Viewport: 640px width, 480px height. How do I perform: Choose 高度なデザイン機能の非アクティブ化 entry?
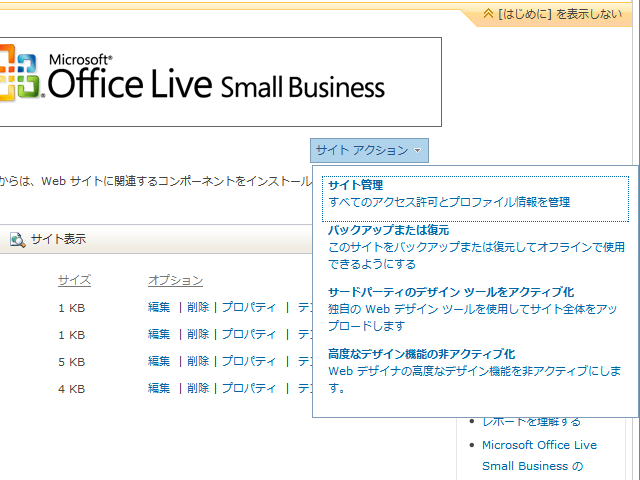(475, 371)
